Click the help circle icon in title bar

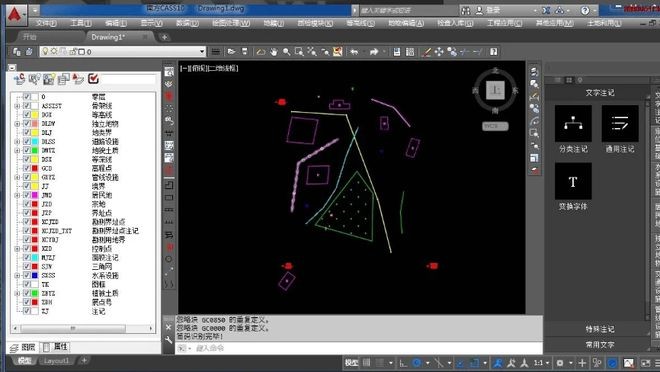click(x=585, y=11)
